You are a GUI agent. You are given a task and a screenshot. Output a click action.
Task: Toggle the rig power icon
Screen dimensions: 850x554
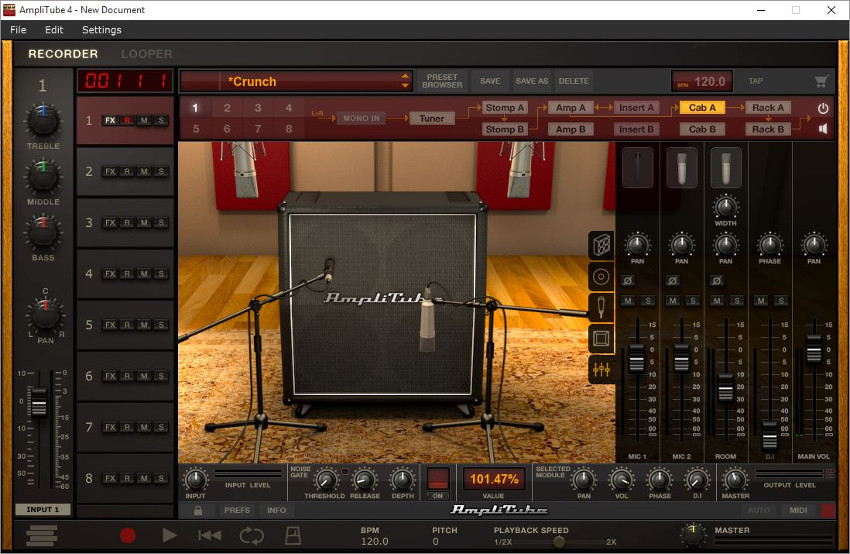coord(823,108)
